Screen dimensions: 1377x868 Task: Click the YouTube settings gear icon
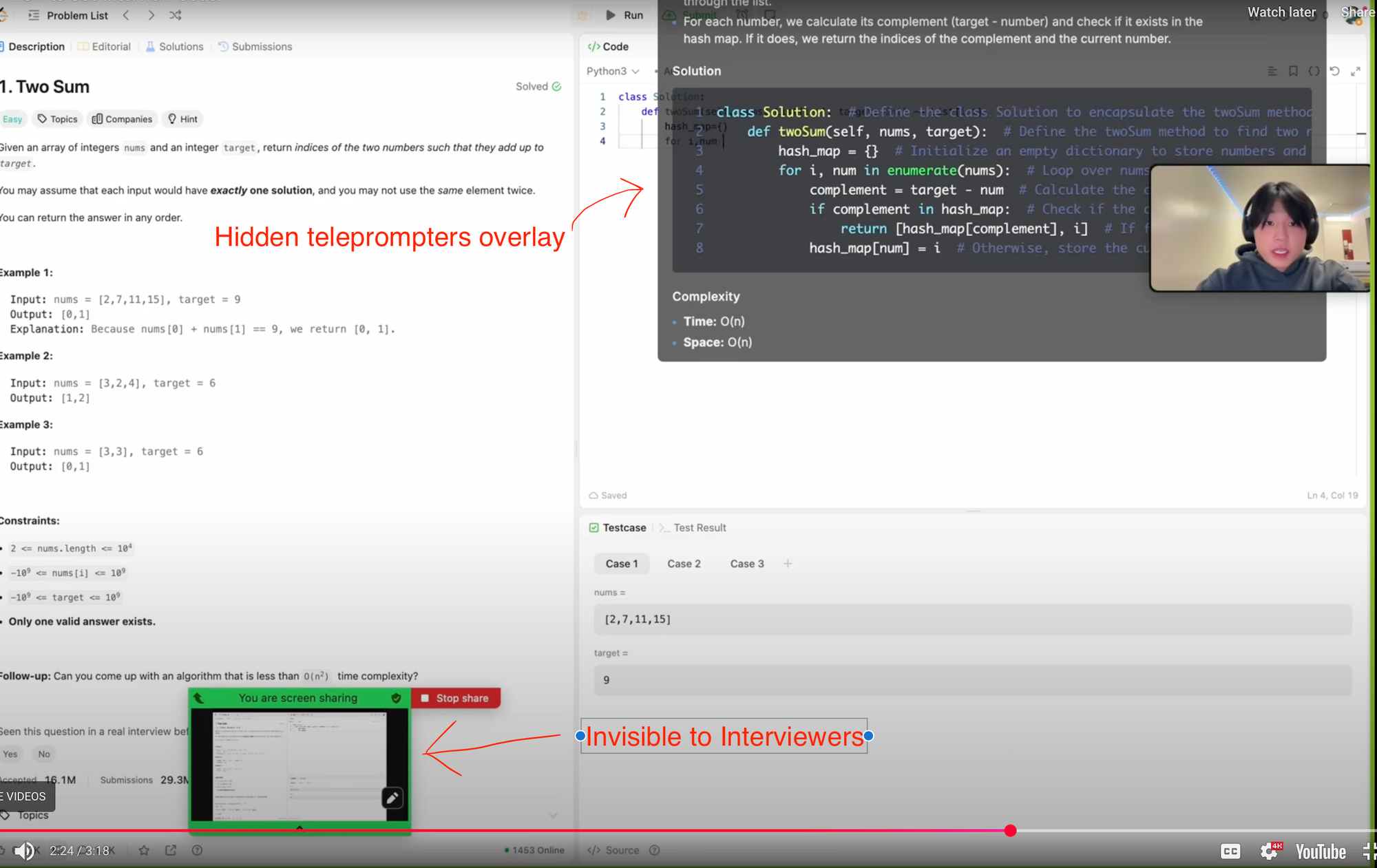[x=1269, y=851]
